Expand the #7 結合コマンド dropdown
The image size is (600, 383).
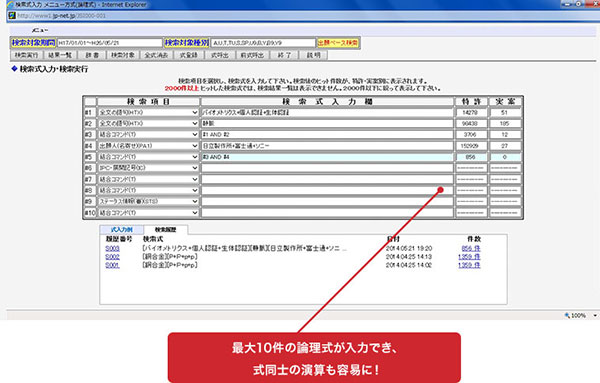click(x=194, y=179)
